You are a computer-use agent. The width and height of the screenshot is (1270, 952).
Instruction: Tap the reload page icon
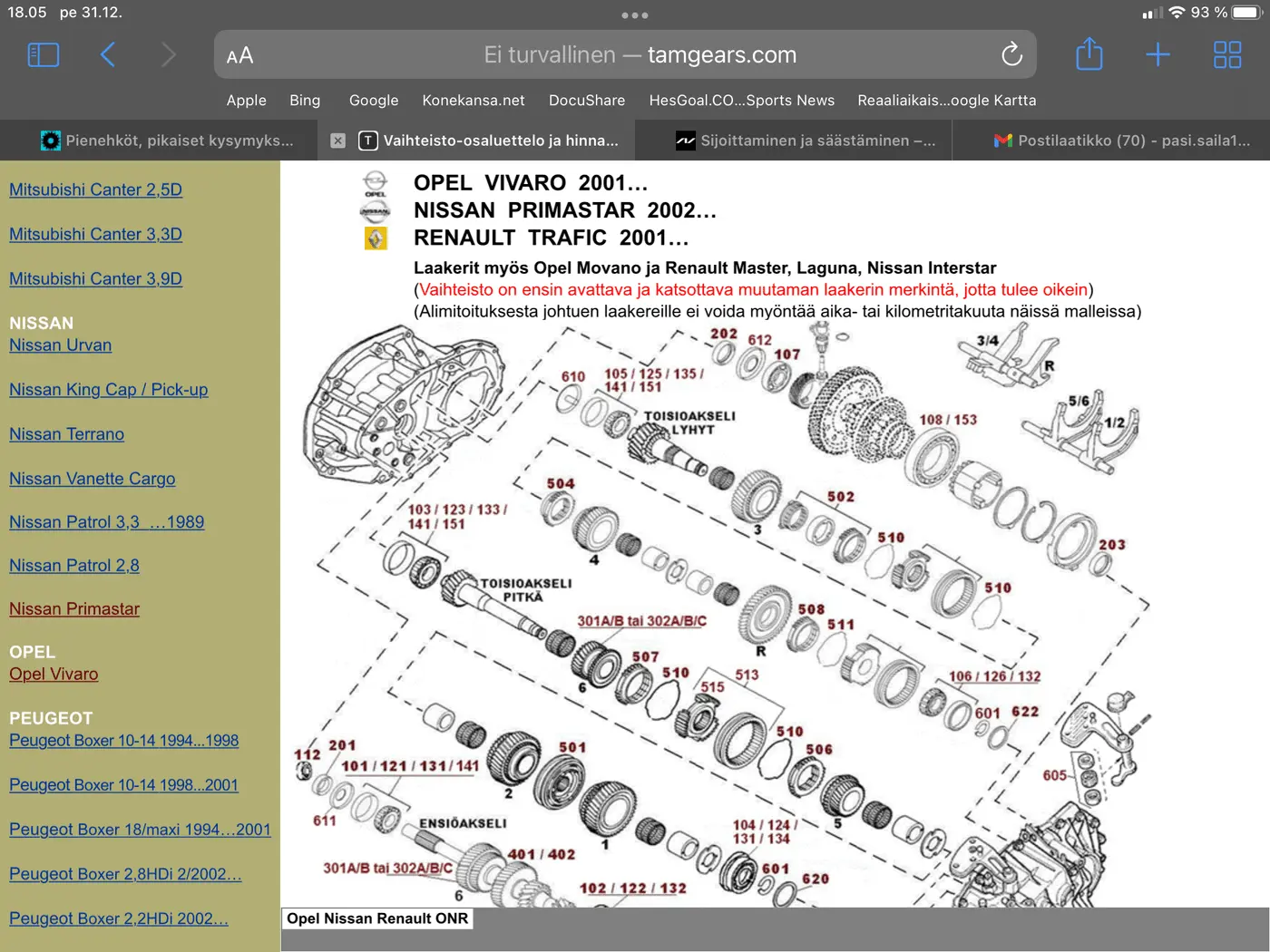click(x=1011, y=55)
